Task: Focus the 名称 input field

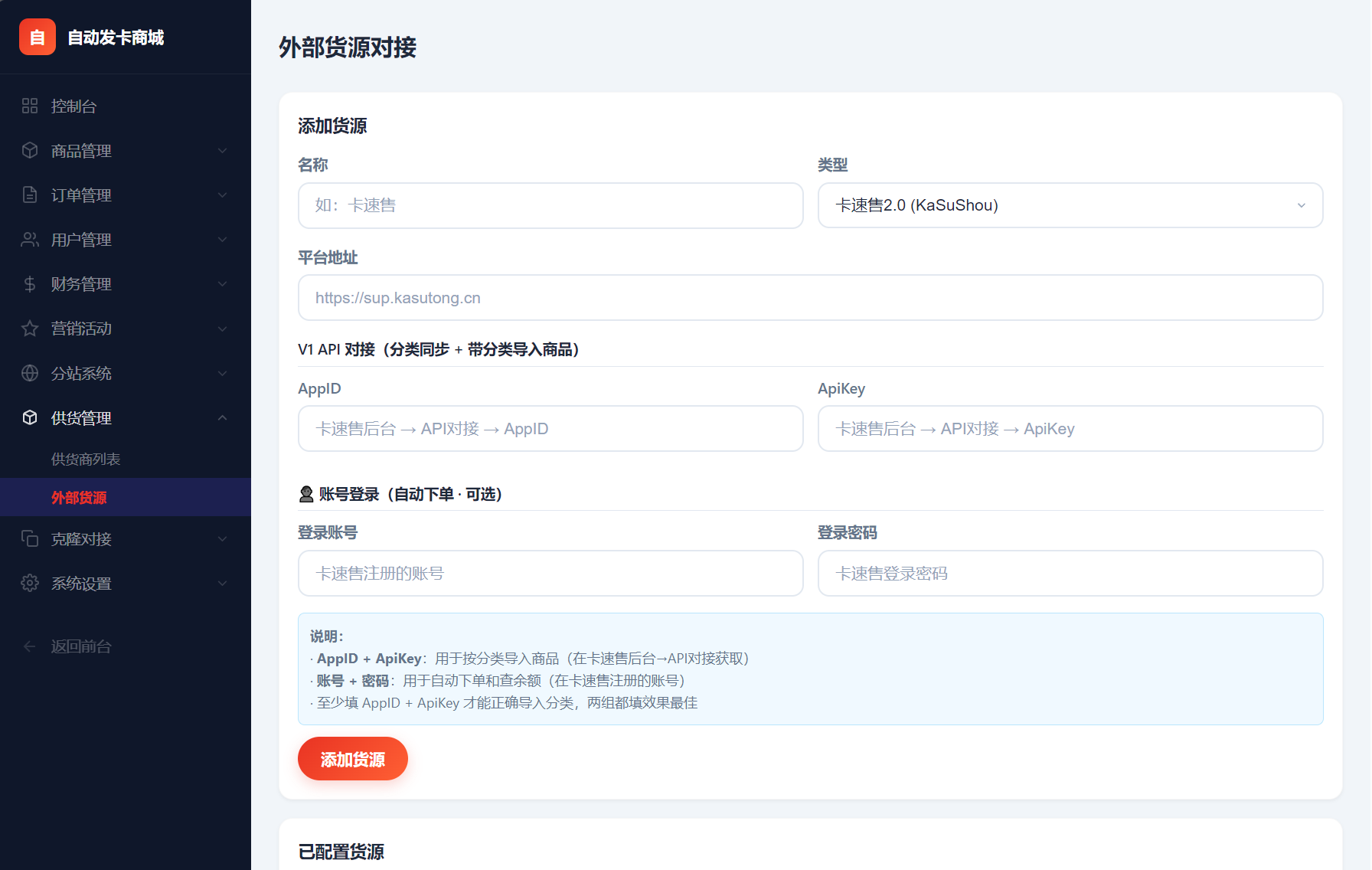Action: [x=550, y=205]
